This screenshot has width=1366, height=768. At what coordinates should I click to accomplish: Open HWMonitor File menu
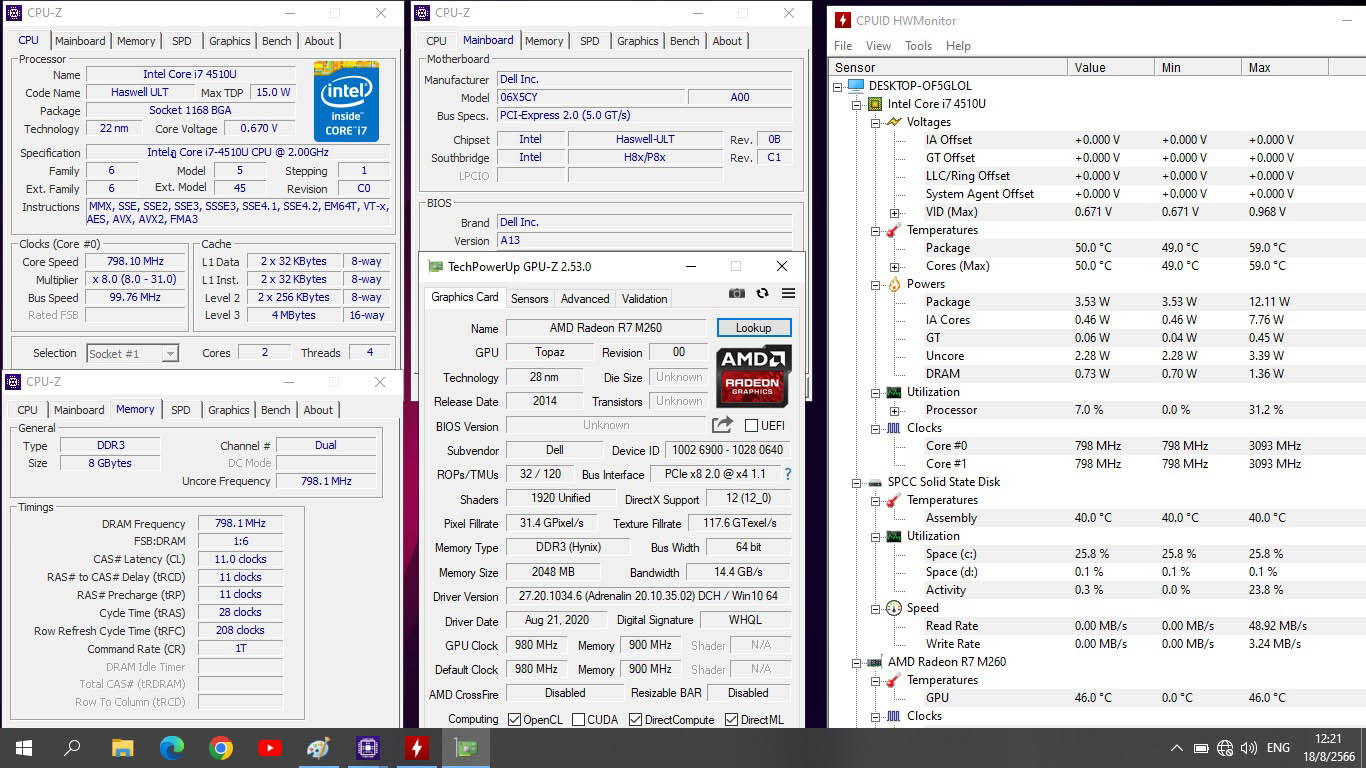pos(843,46)
